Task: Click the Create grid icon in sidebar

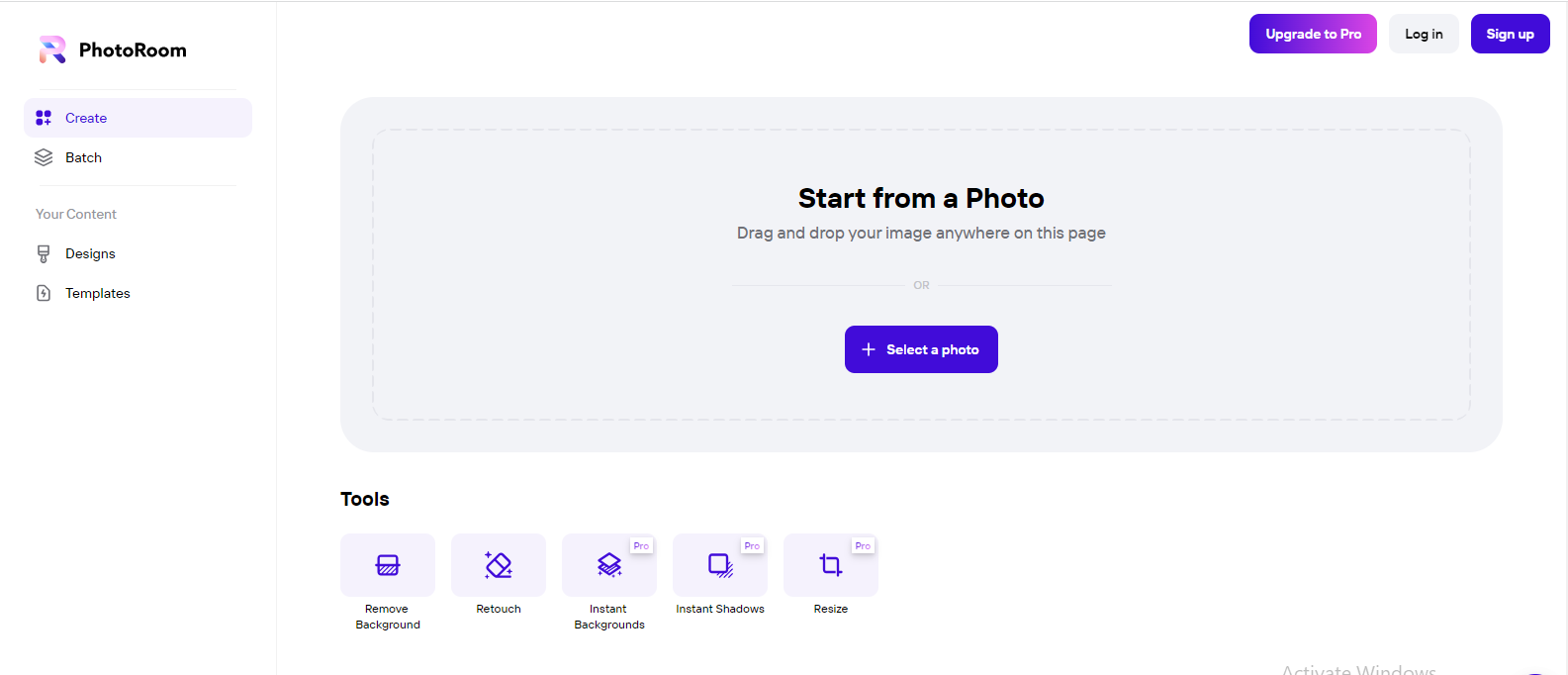Action: pos(44,118)
